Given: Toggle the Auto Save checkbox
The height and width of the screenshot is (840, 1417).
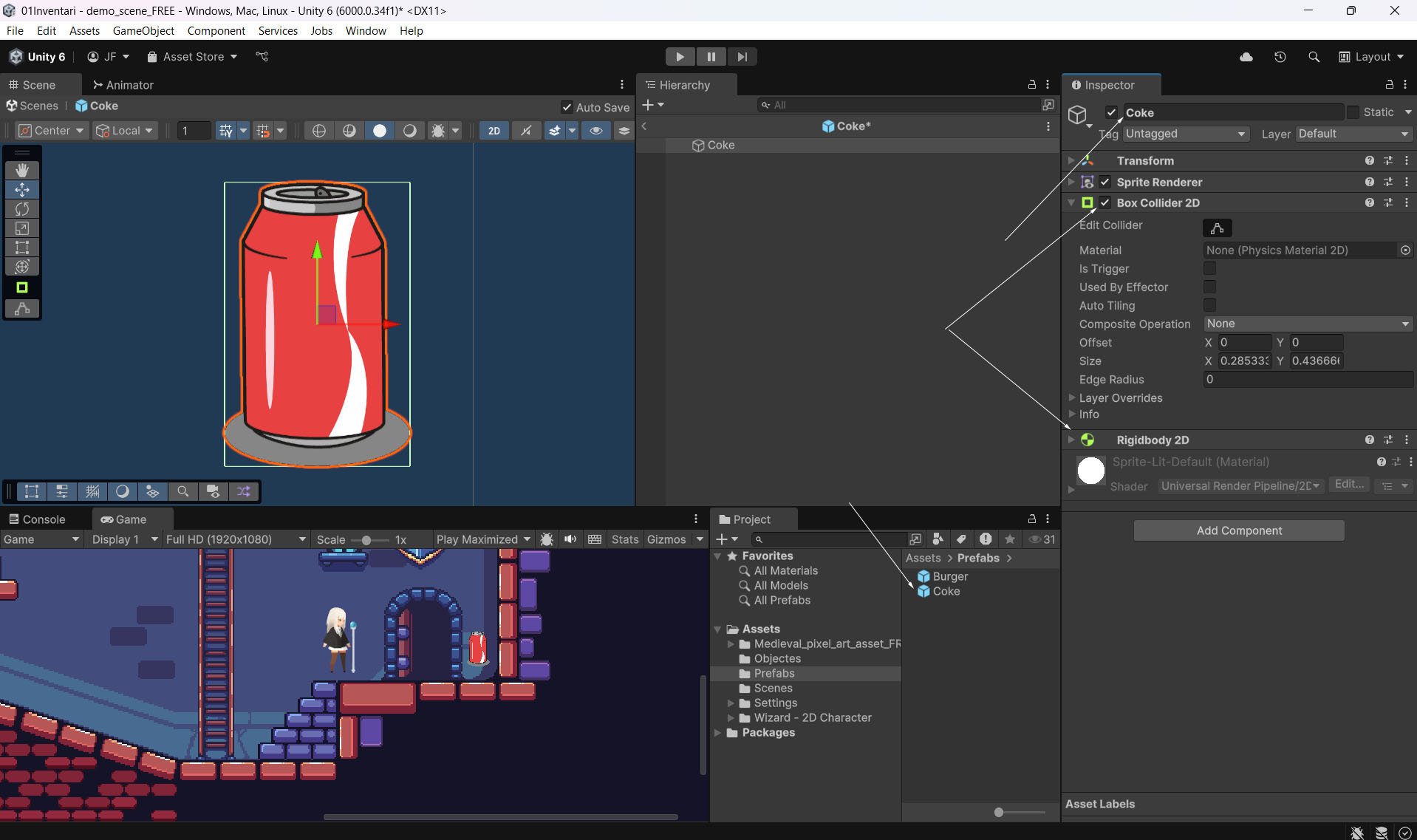Looking at the screenshot, I should click(x=567, y=107).
